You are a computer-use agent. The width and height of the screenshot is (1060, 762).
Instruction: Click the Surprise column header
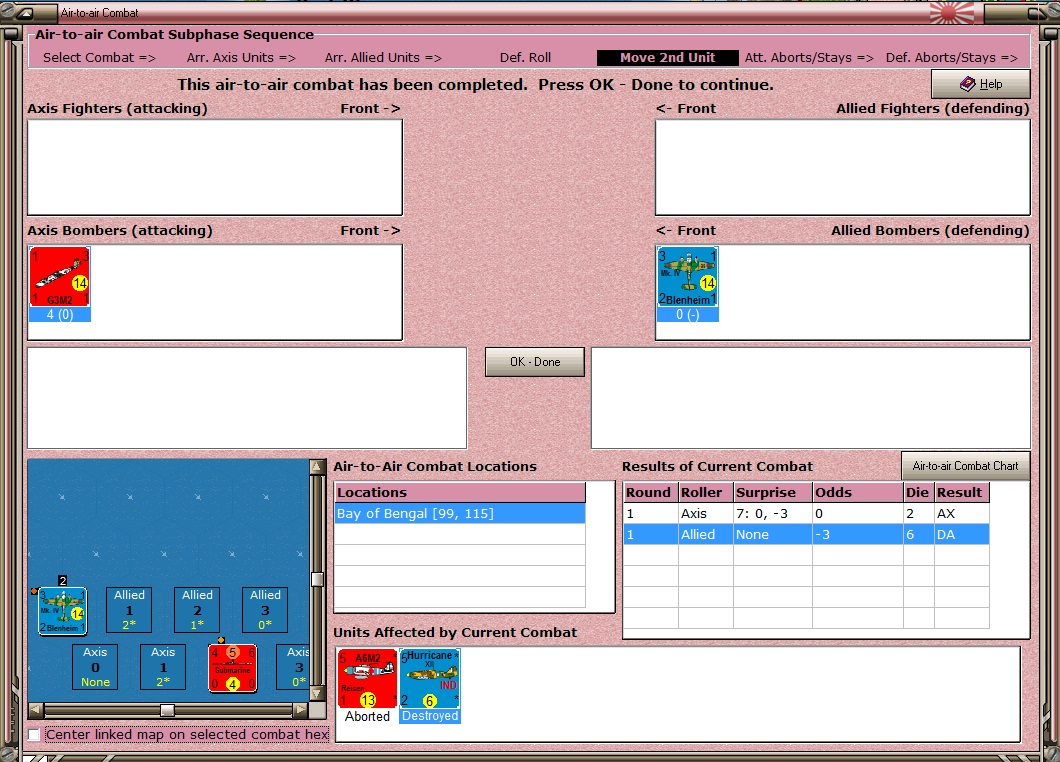[x=773, y=492]
